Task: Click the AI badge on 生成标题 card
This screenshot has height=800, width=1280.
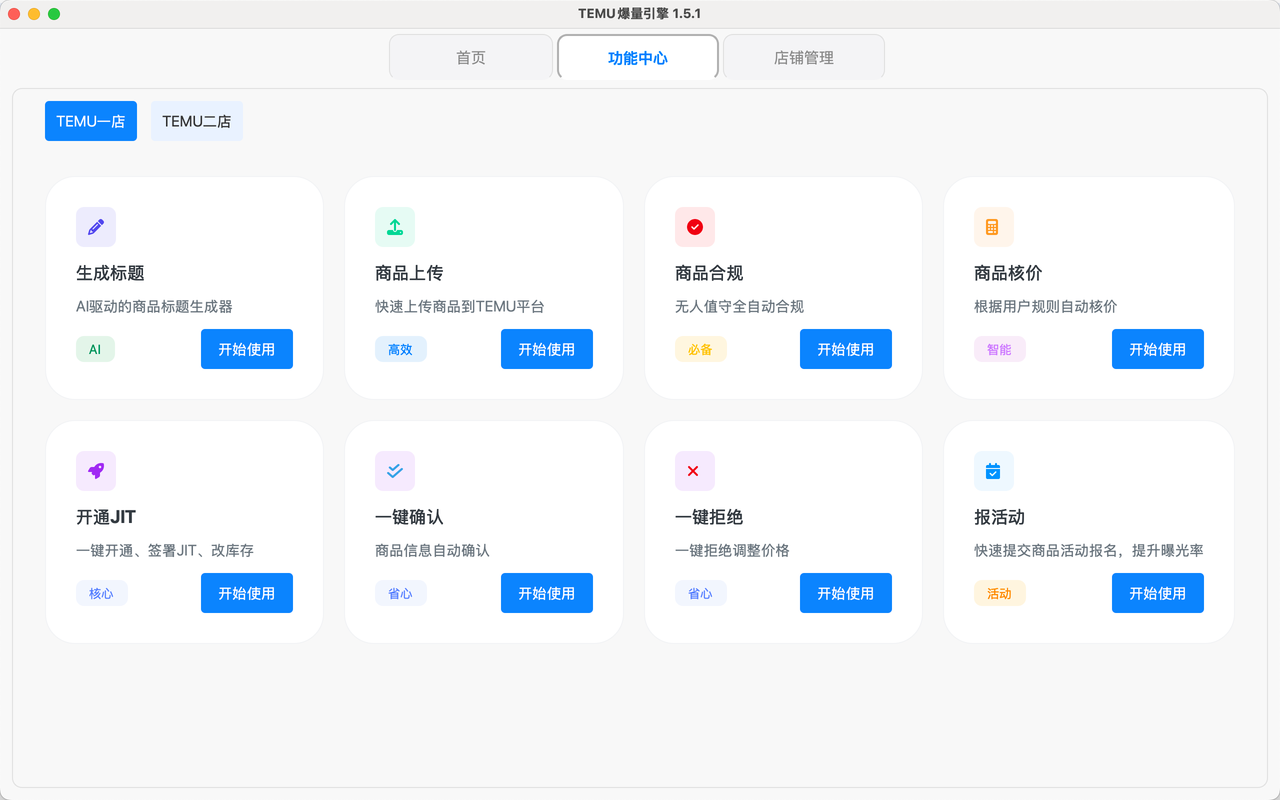Action: coord(95,349)
